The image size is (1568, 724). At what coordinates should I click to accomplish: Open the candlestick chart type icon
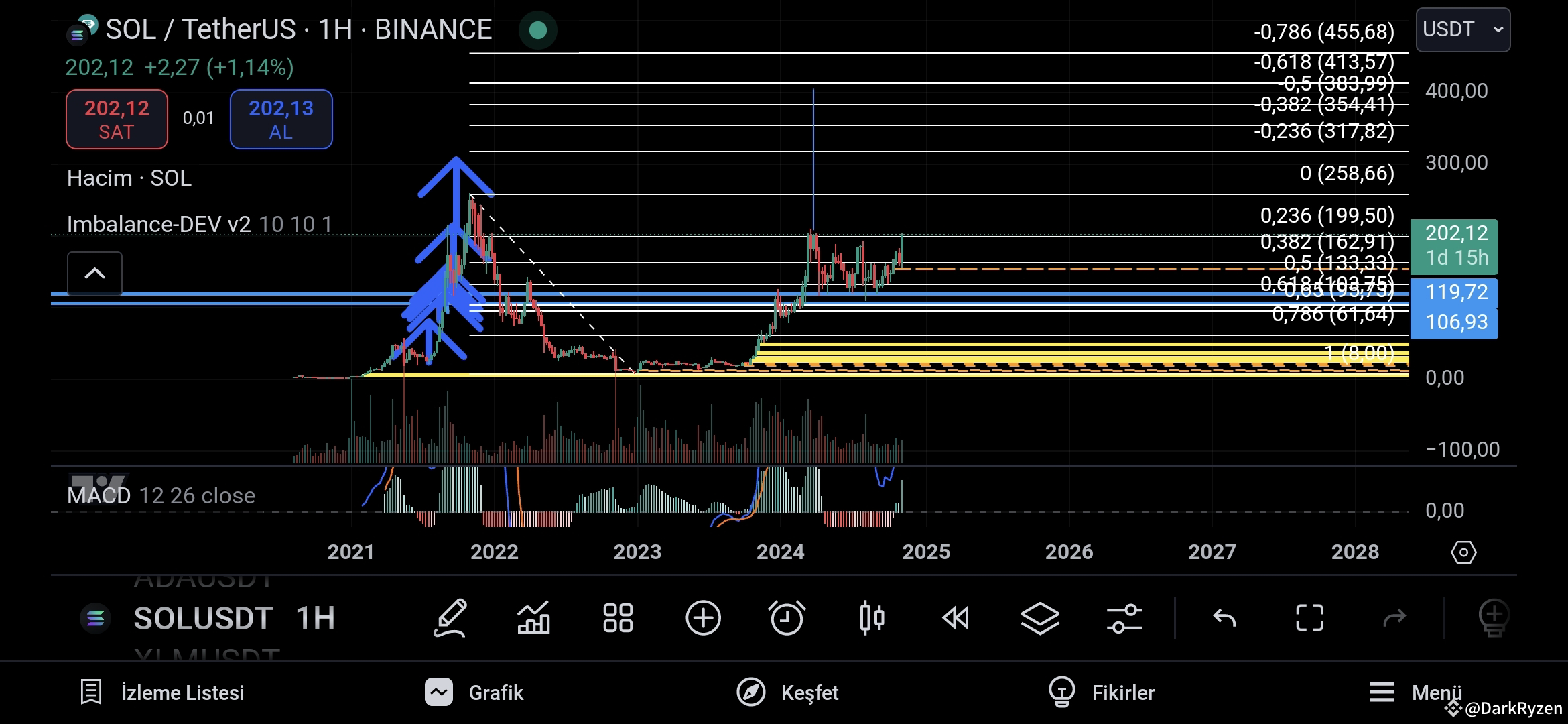click(x=872, y=617)
